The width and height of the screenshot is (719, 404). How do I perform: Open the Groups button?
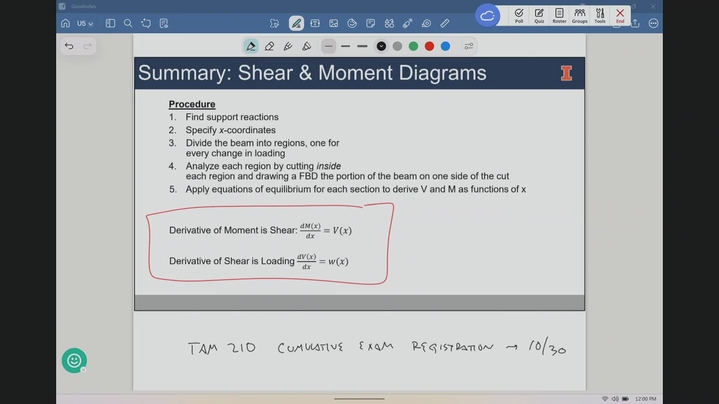579,15
